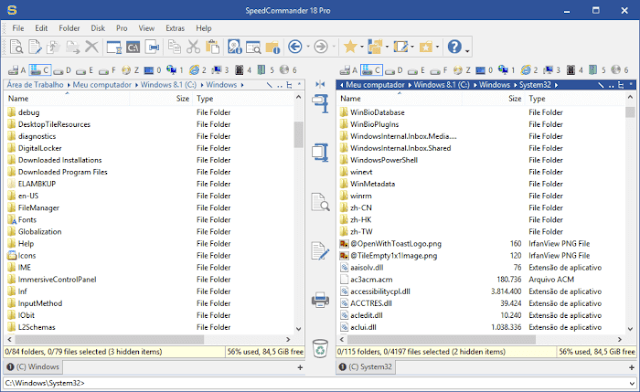Open the Folder menu
The width and height of the screenshot is (640, 392).
coord(69,28)
